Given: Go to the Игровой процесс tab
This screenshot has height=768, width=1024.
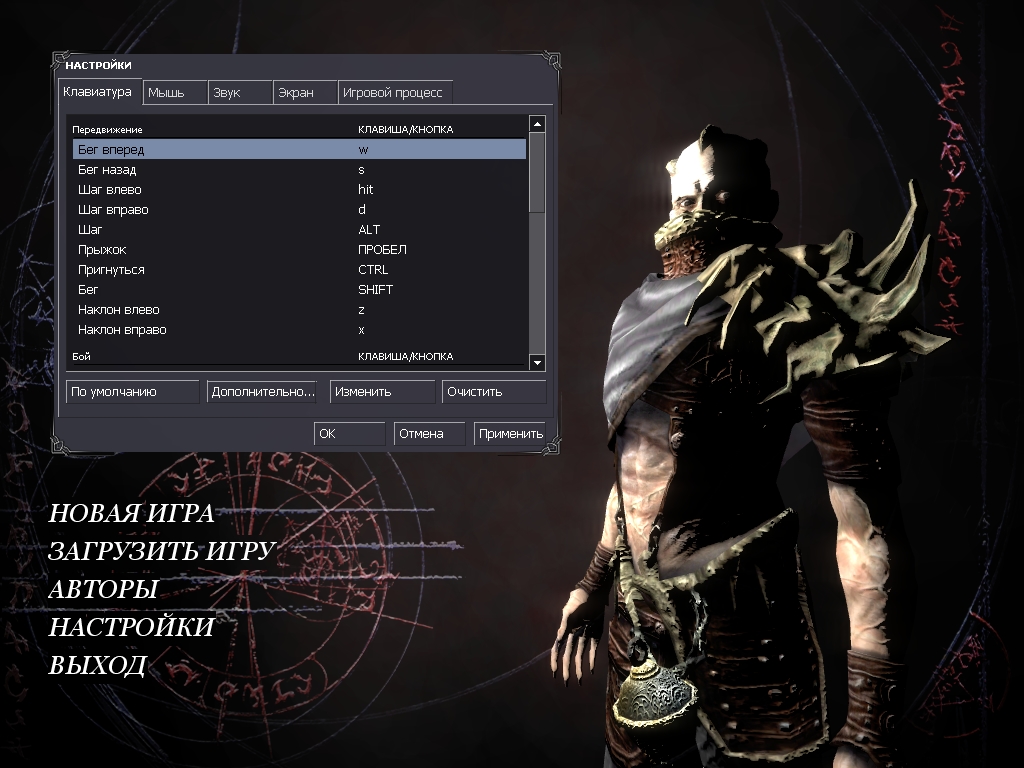Looking at the screenshot, I should click(x=394, y=93).
